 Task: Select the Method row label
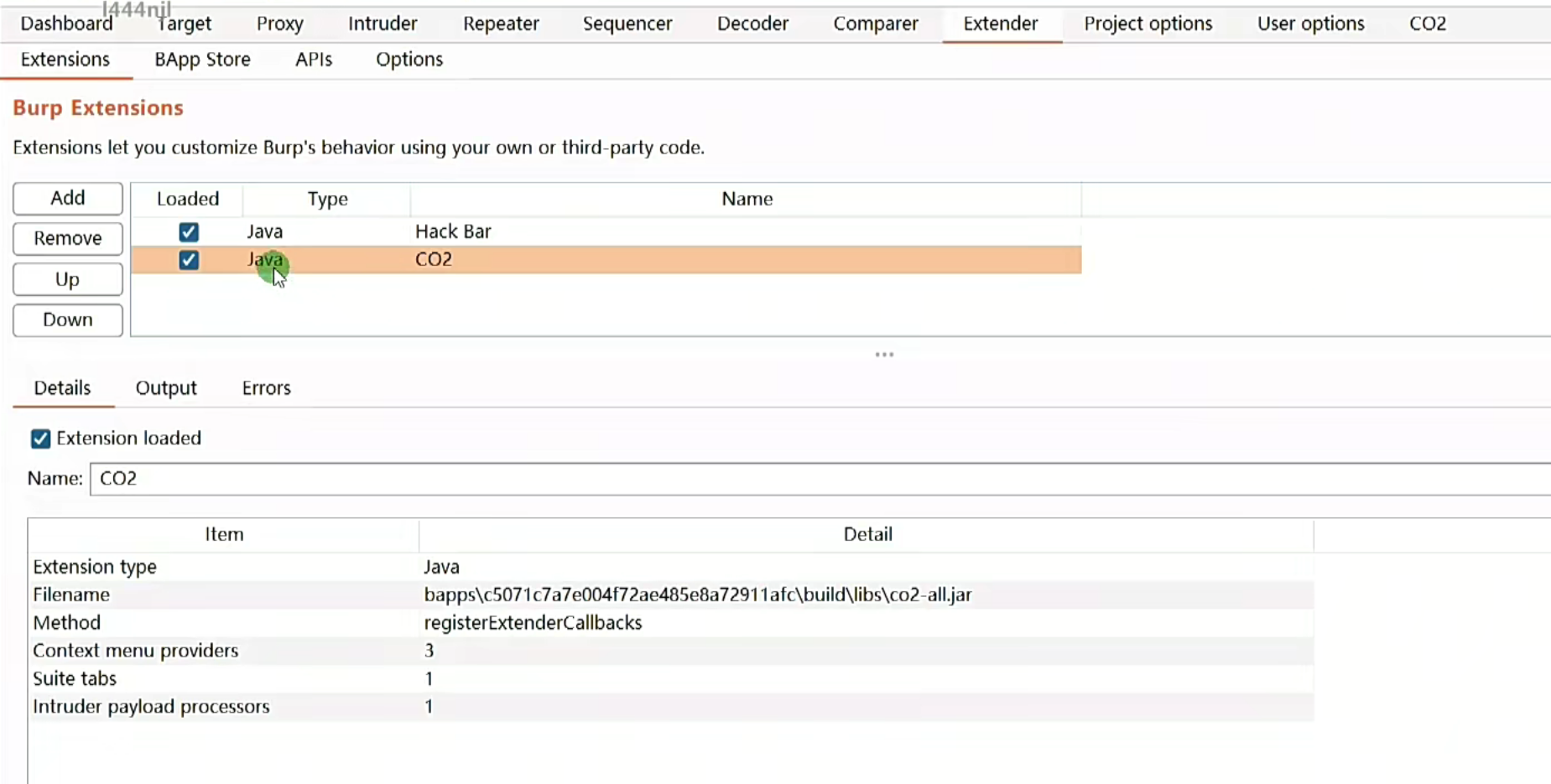[67, 623]
